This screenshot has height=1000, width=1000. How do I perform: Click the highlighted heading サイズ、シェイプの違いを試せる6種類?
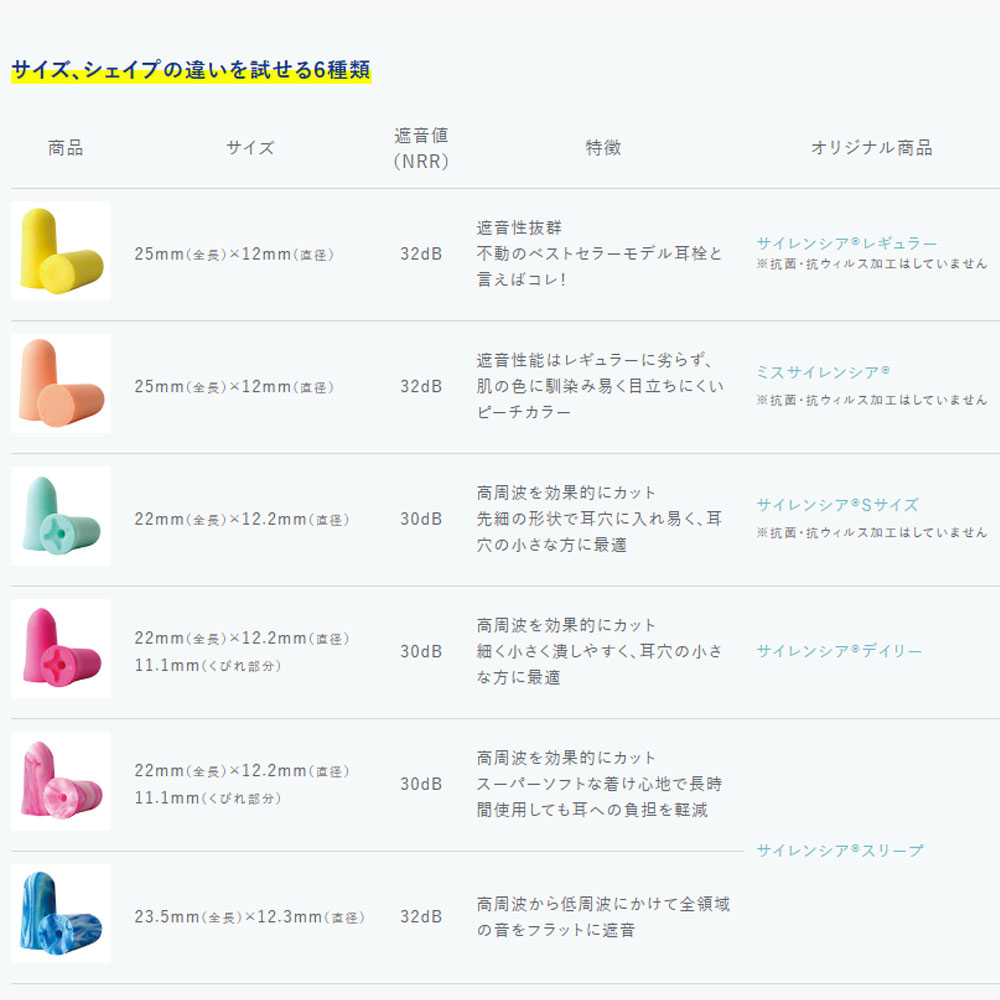point(191,70)
